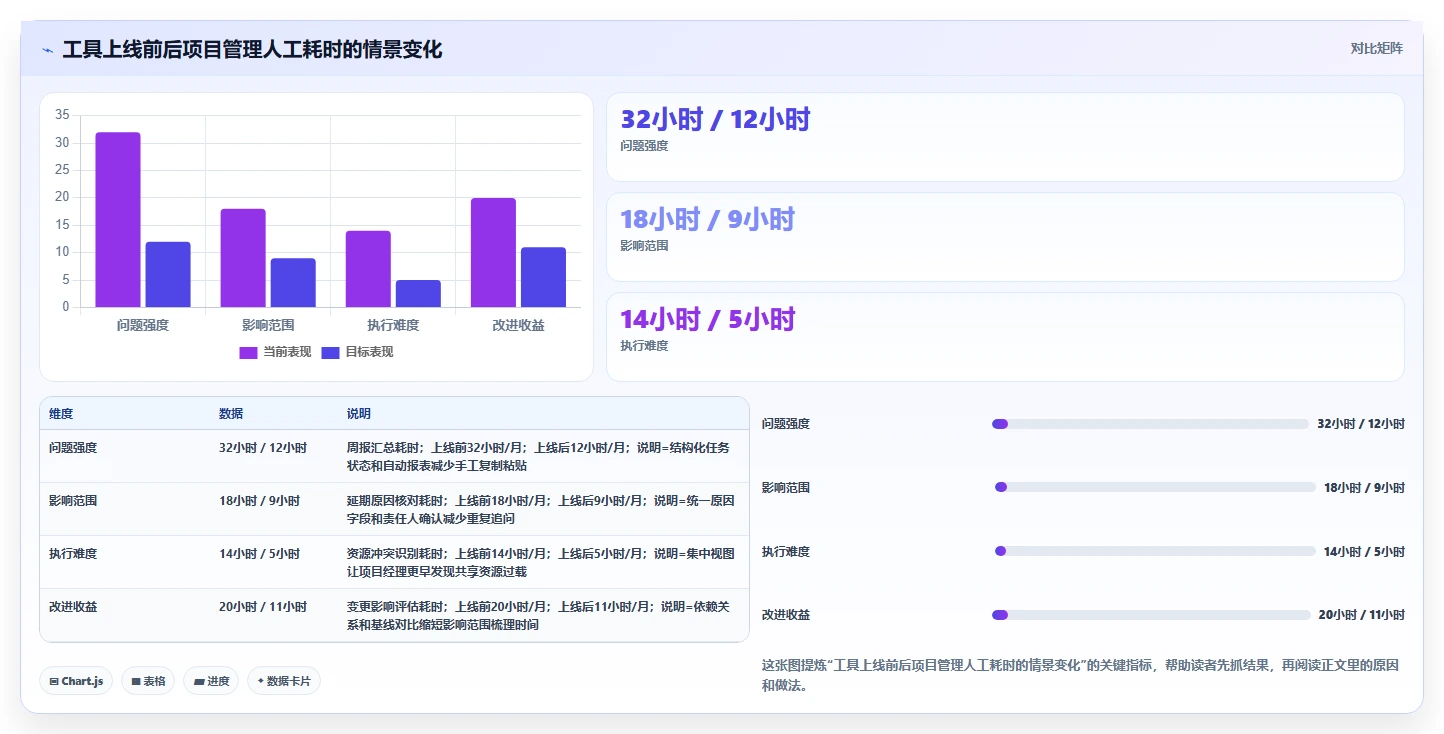Click the 执行难度 target bar (5) in chart

click(418, 294)
